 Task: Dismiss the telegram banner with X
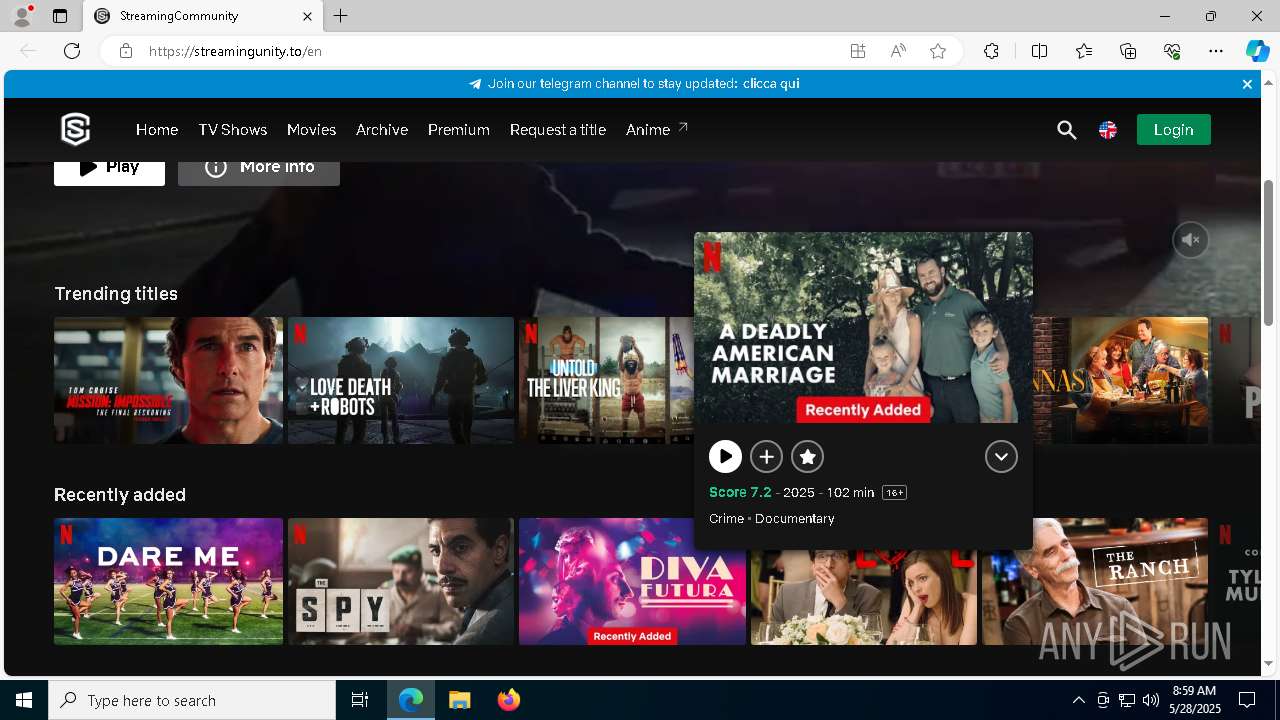(1247, 84)
